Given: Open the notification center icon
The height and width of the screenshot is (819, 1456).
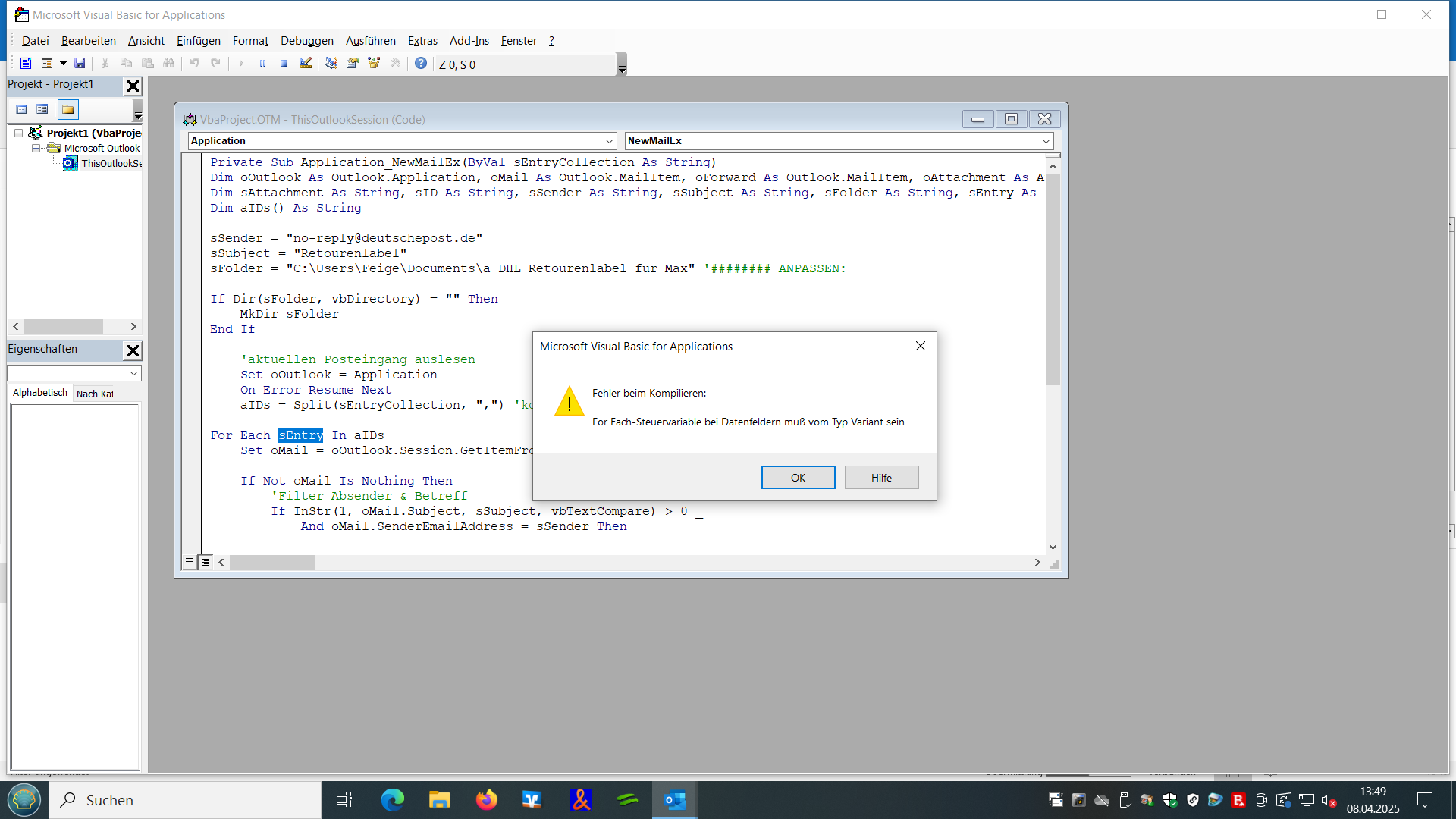Looking at the screenshot, I should click(1425, 800).
